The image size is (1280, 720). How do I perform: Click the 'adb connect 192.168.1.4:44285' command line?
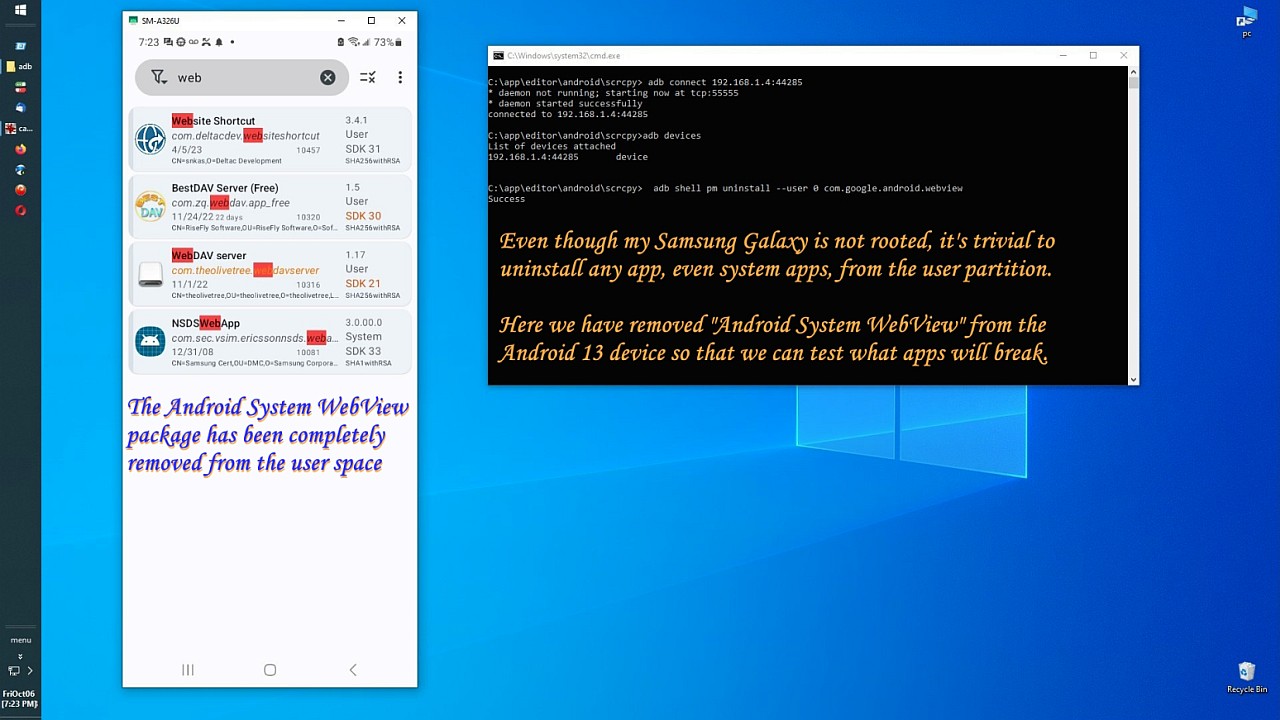click(x=645, y=82)
